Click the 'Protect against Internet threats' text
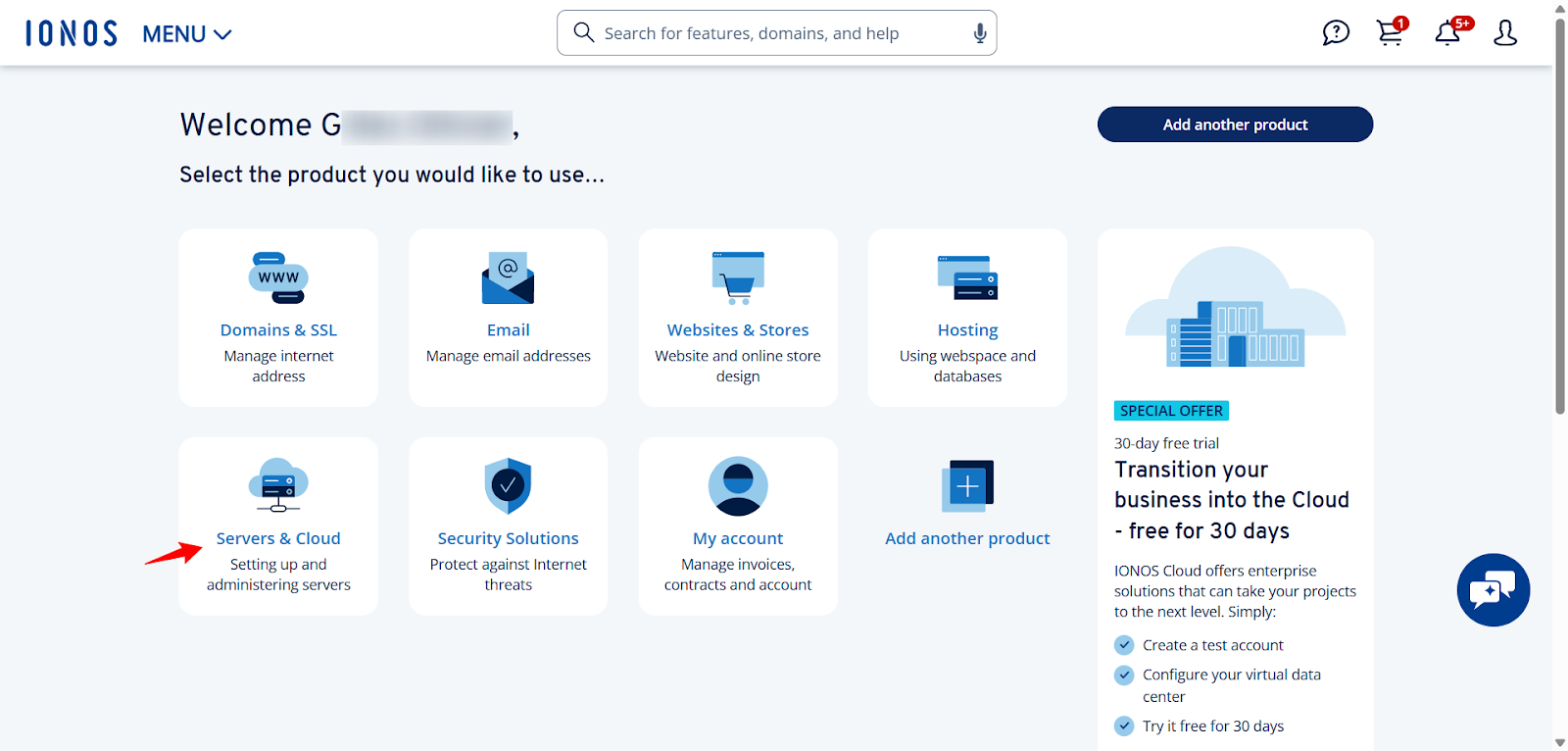1568x751 pixels. coord(508,575)
